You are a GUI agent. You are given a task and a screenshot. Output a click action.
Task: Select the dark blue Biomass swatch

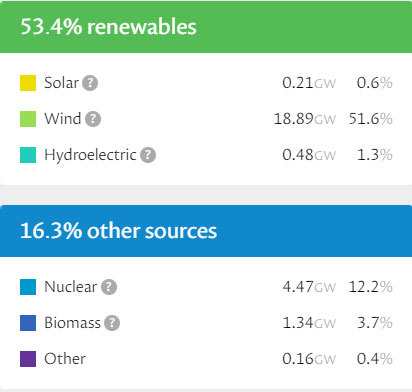click(28, 323)
